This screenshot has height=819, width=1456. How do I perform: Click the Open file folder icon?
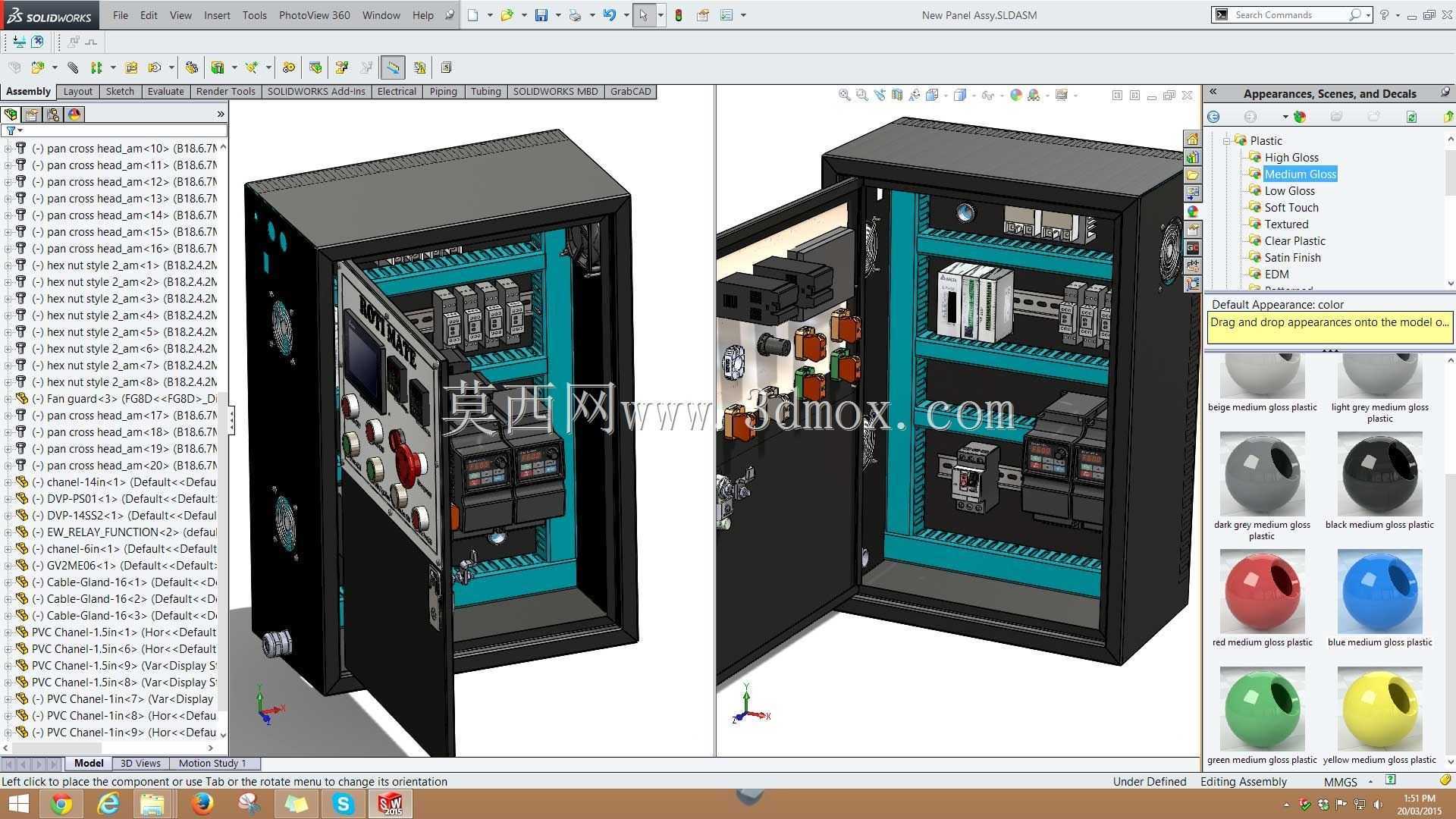[x=507, y=15]
